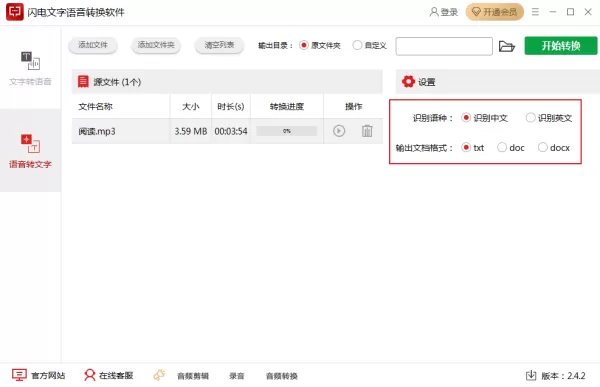Choose txt output format
Image resolution: width=600 pixels, height=387 pixels.
point(473,148)
